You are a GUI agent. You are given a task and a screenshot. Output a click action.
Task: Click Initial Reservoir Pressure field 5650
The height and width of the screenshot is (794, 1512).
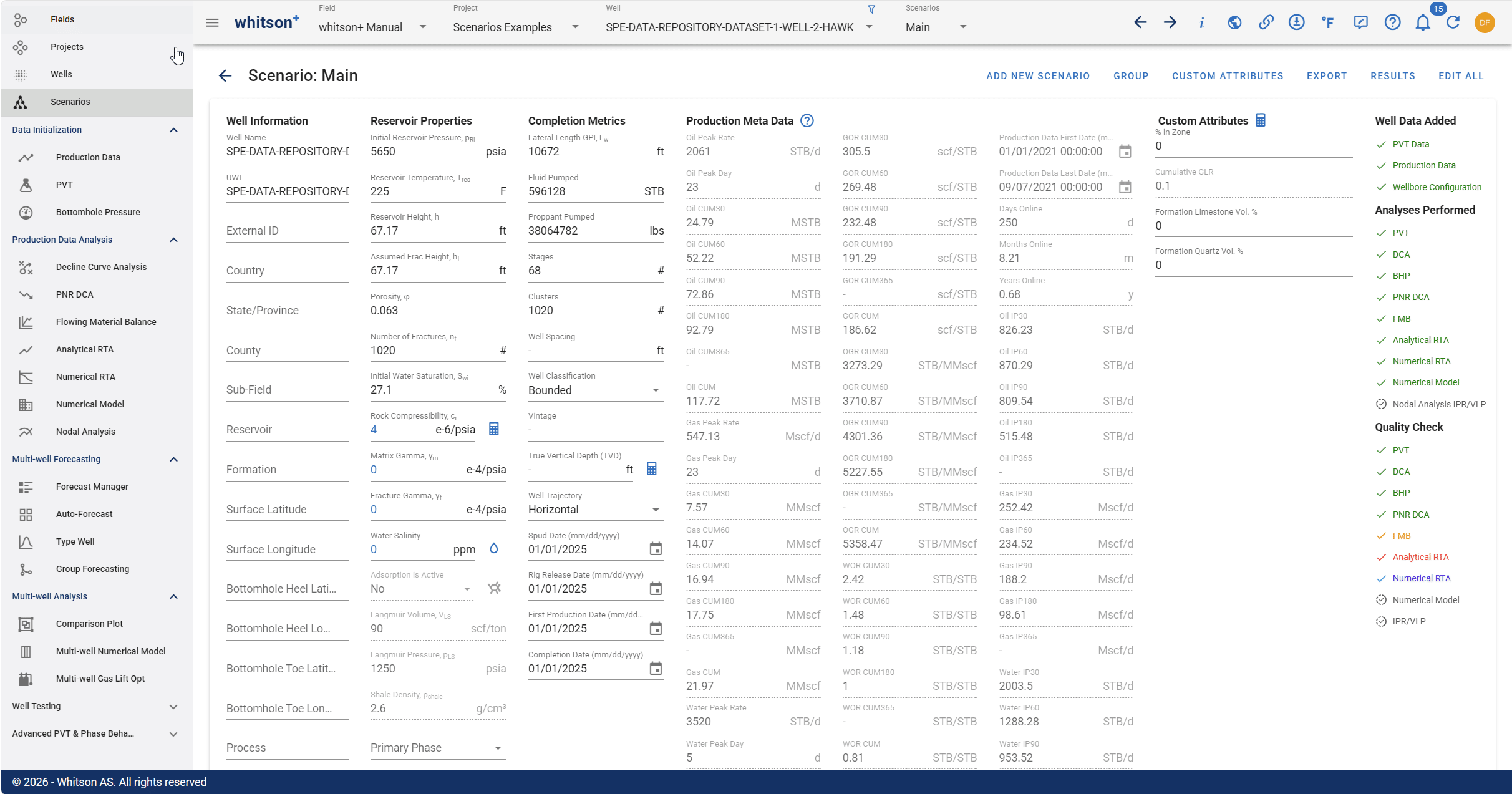click(438, 152)
